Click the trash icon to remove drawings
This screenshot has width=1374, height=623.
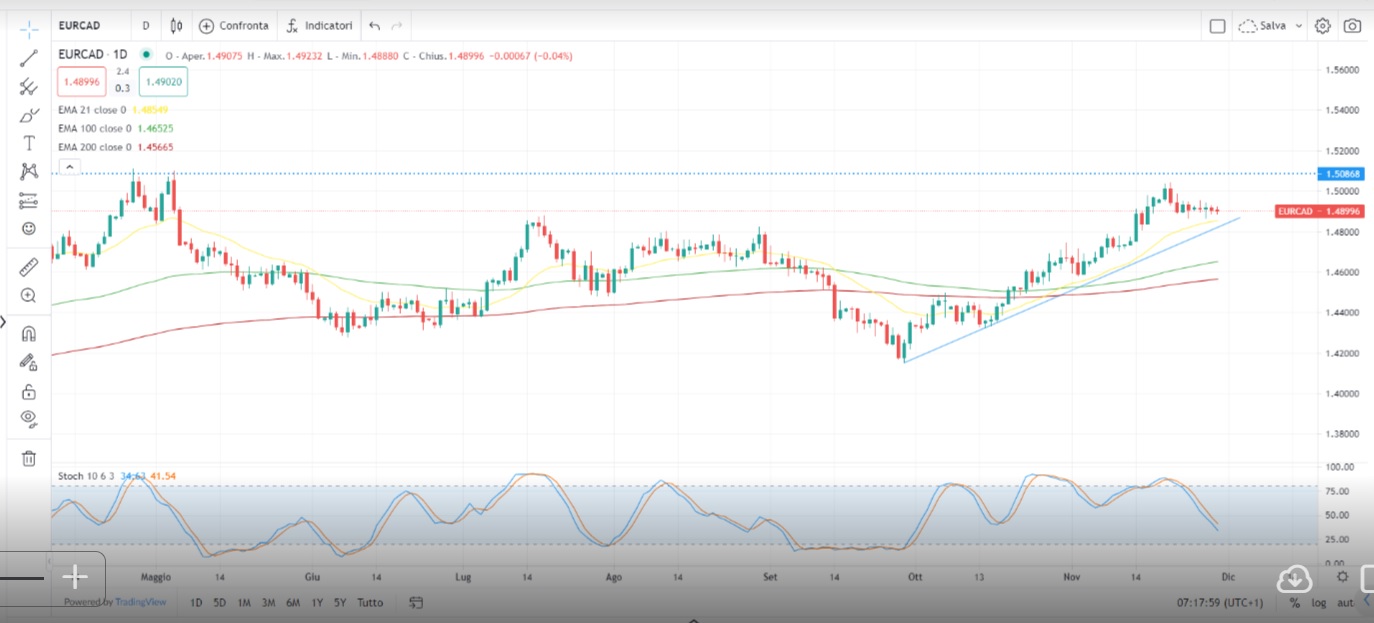click(x=29, y=458)
